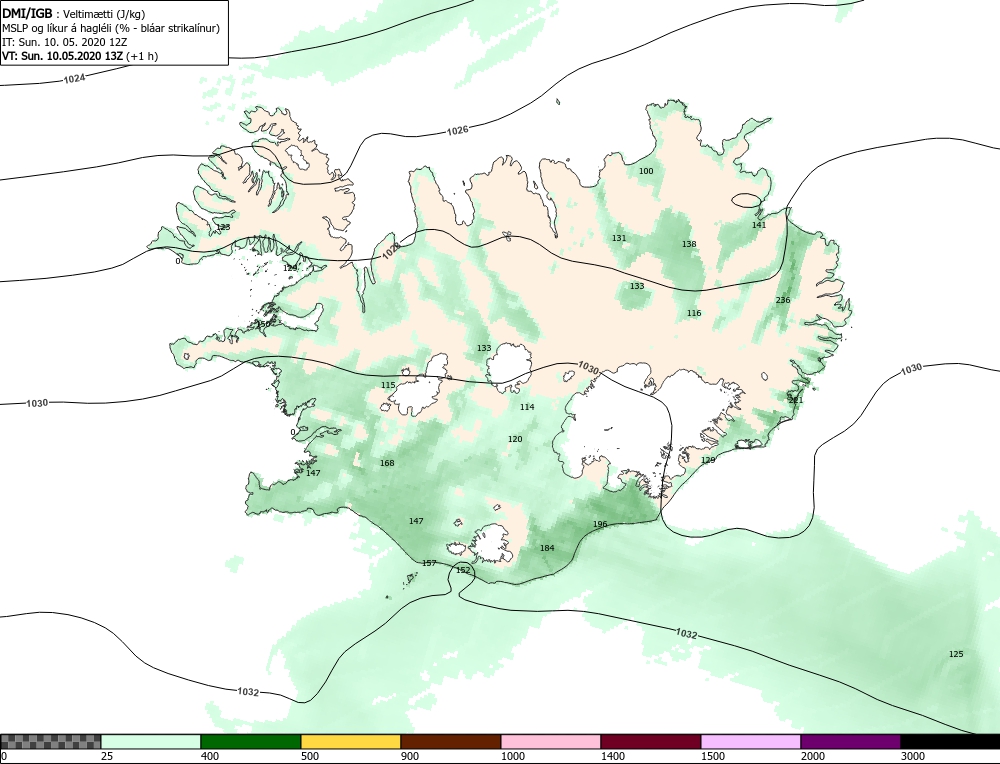Select the legend scale label '3000'
This screenshot has height=764, width=1000.
(x=913, y=756)
